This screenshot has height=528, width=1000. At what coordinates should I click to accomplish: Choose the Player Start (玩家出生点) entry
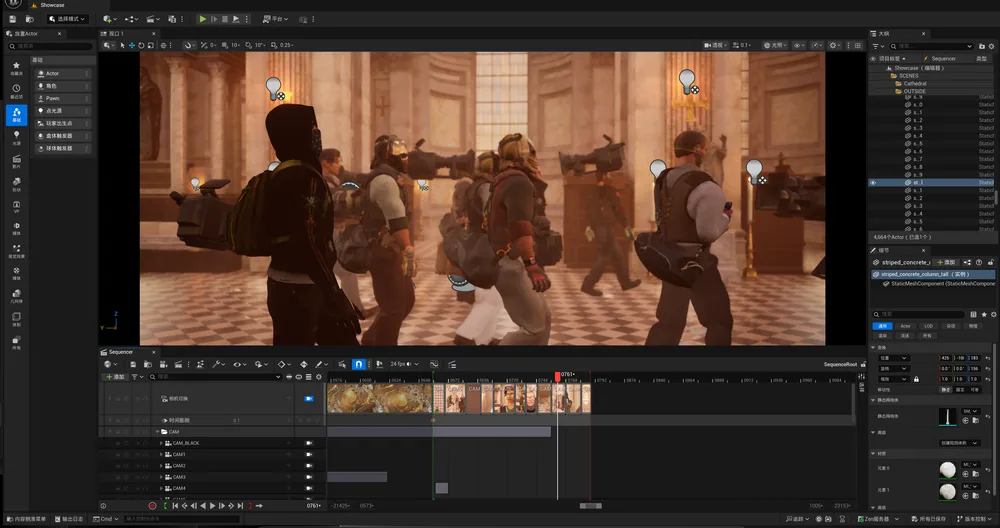(62, 123)
